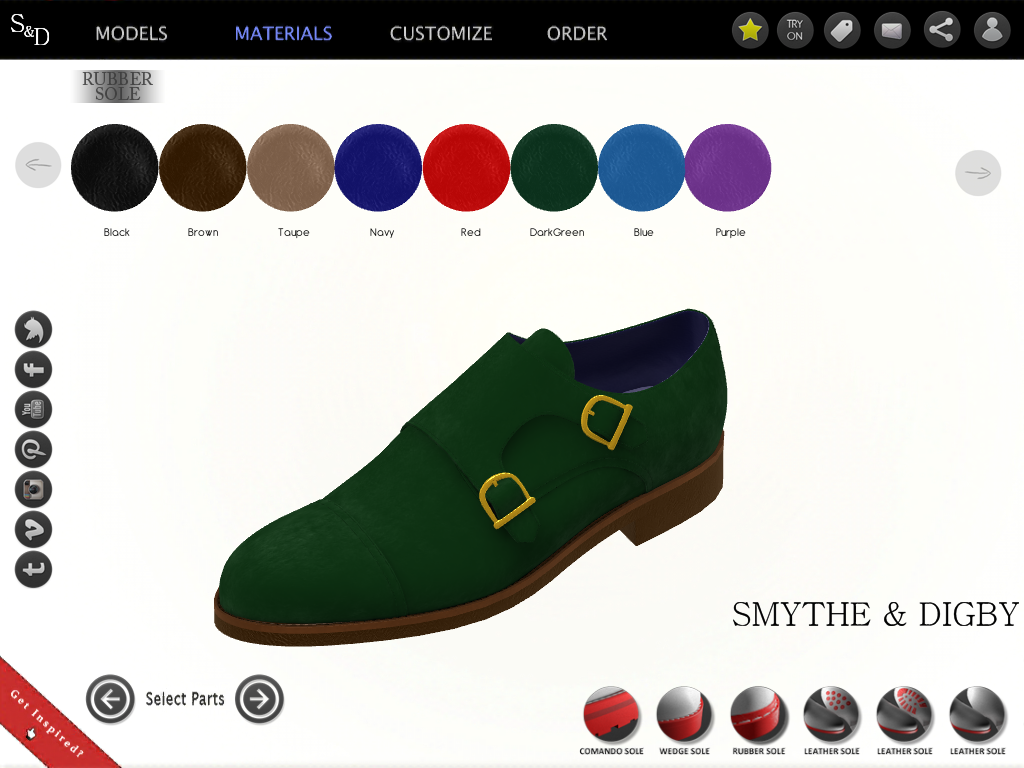Show previous material colors with left arrow
The image size is (1024, 768).
coord(38,165)
